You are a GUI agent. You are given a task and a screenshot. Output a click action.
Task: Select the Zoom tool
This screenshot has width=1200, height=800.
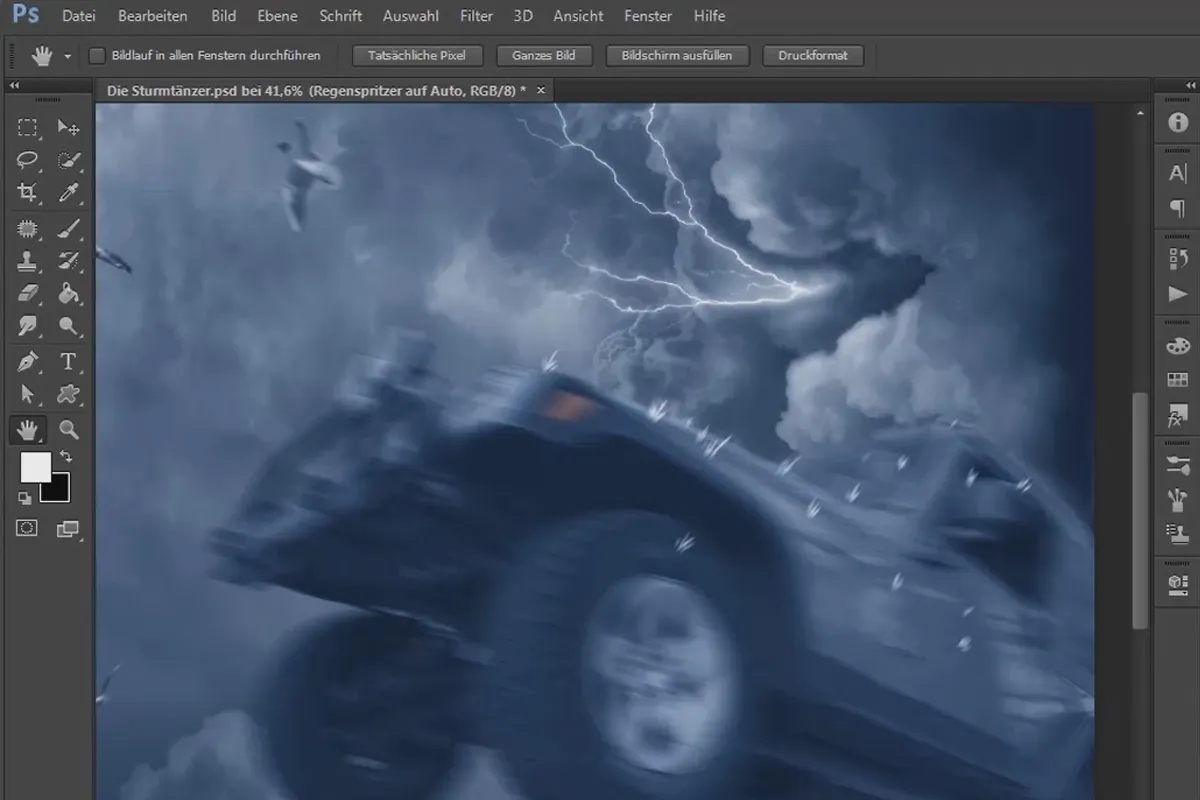point(68,430)
